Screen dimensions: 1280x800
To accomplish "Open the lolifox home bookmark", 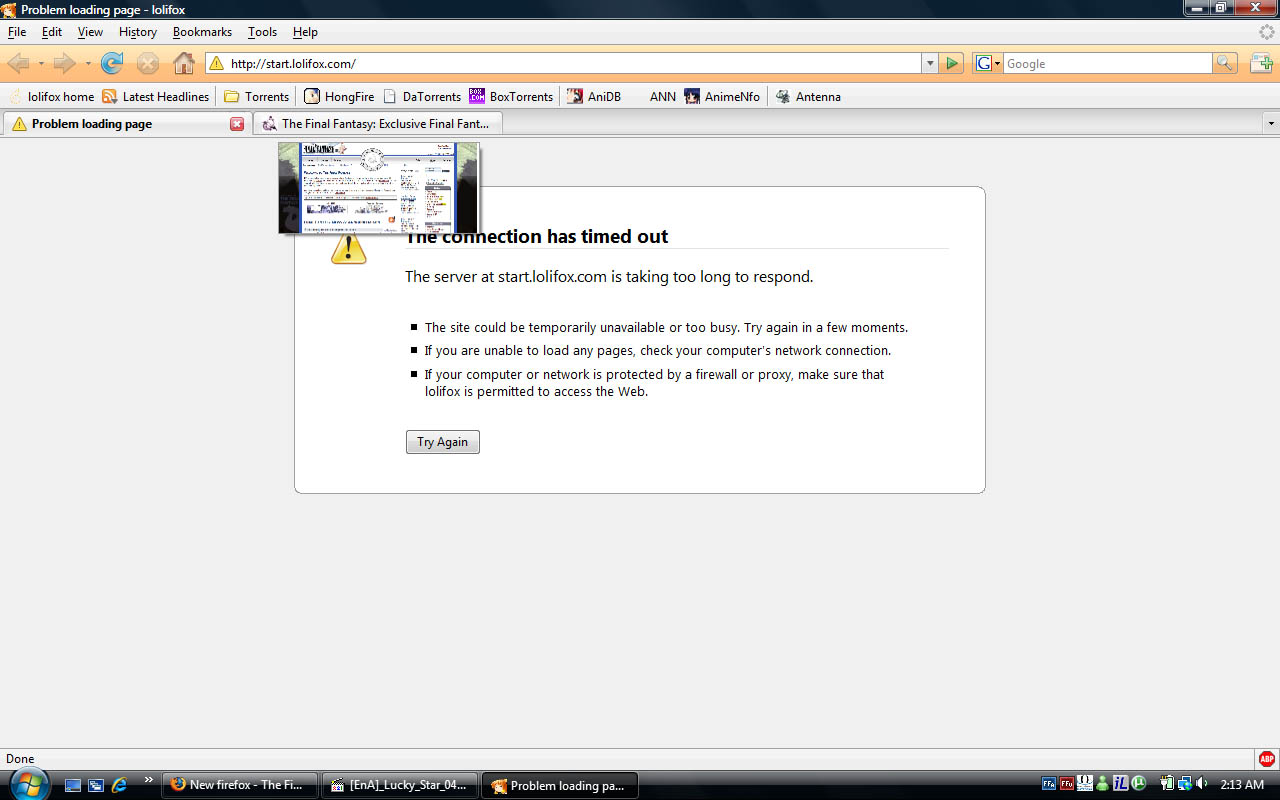I will click(51, 97).
